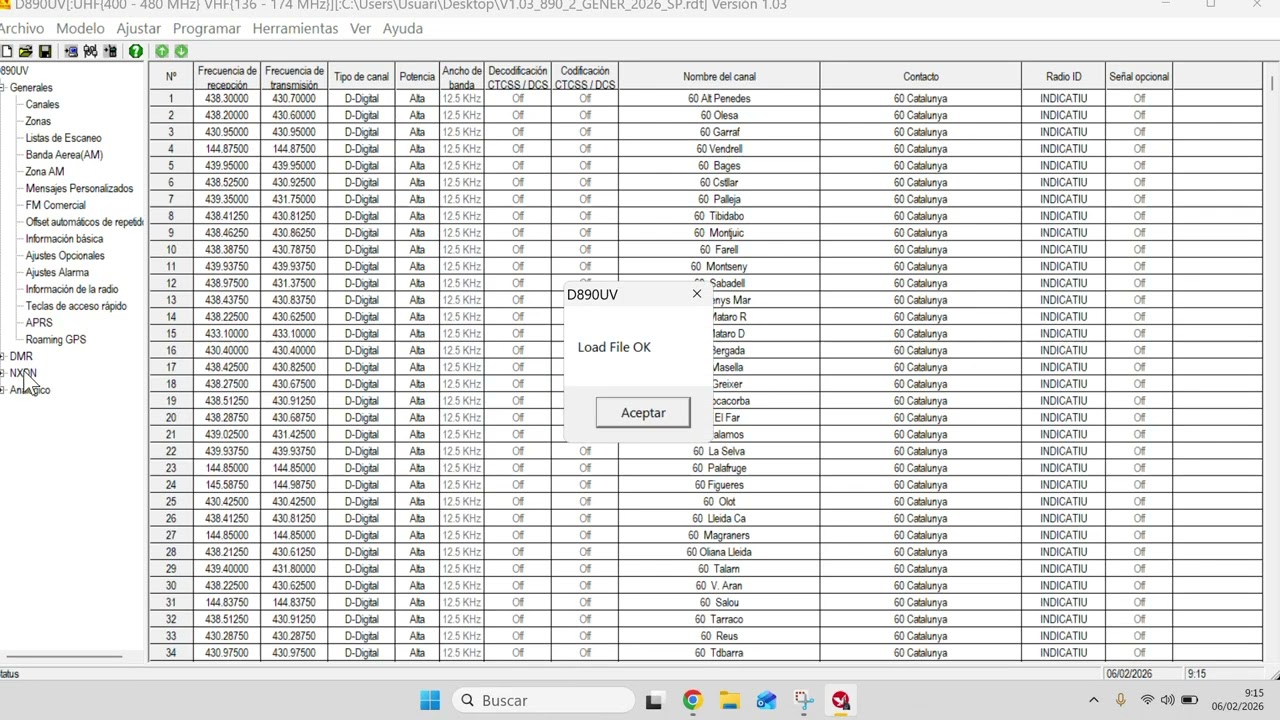
Task: Click the Save floppy disk icon
Action: [44, 51]
